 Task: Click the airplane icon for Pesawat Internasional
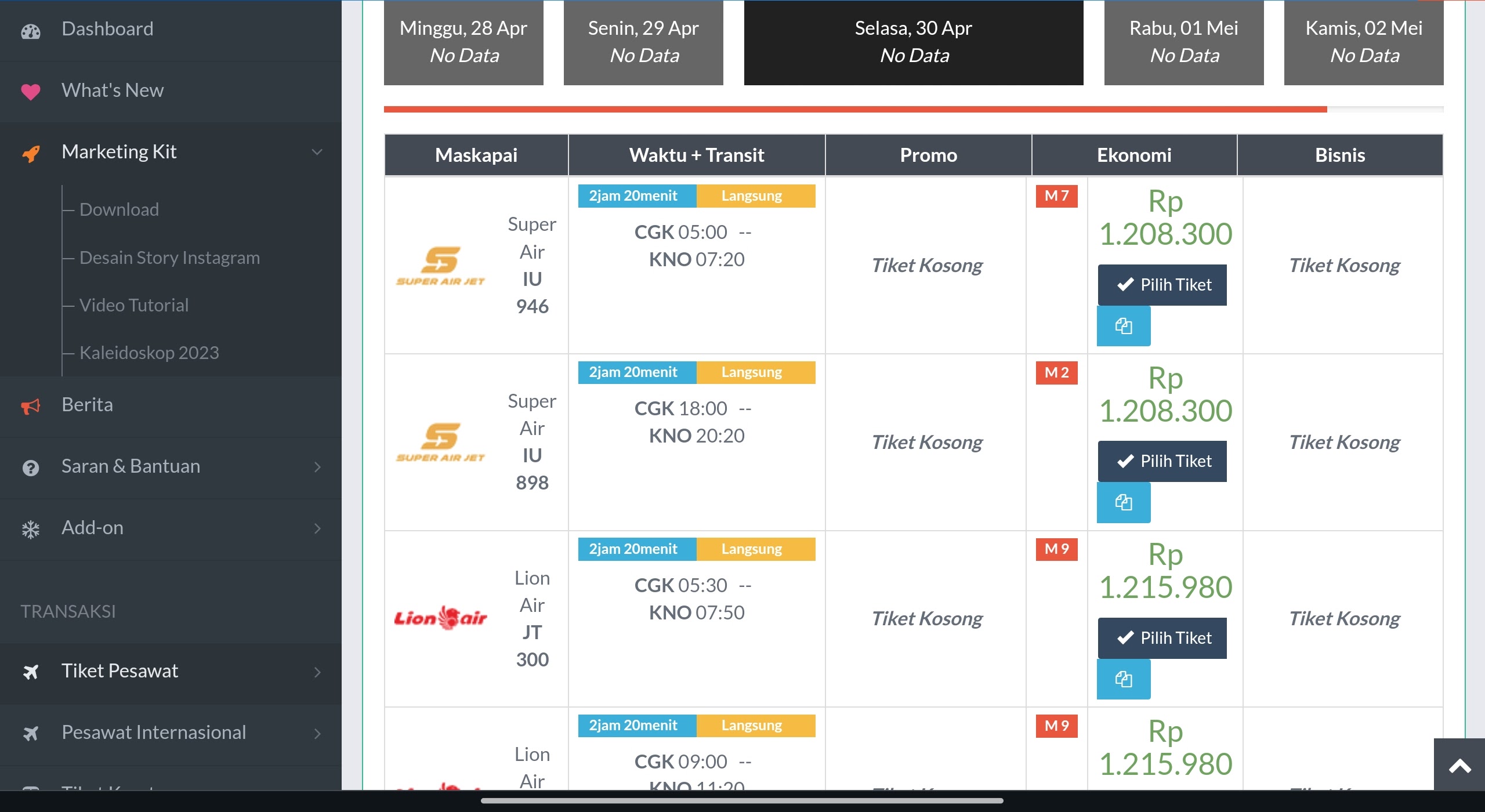coord(30,733)
